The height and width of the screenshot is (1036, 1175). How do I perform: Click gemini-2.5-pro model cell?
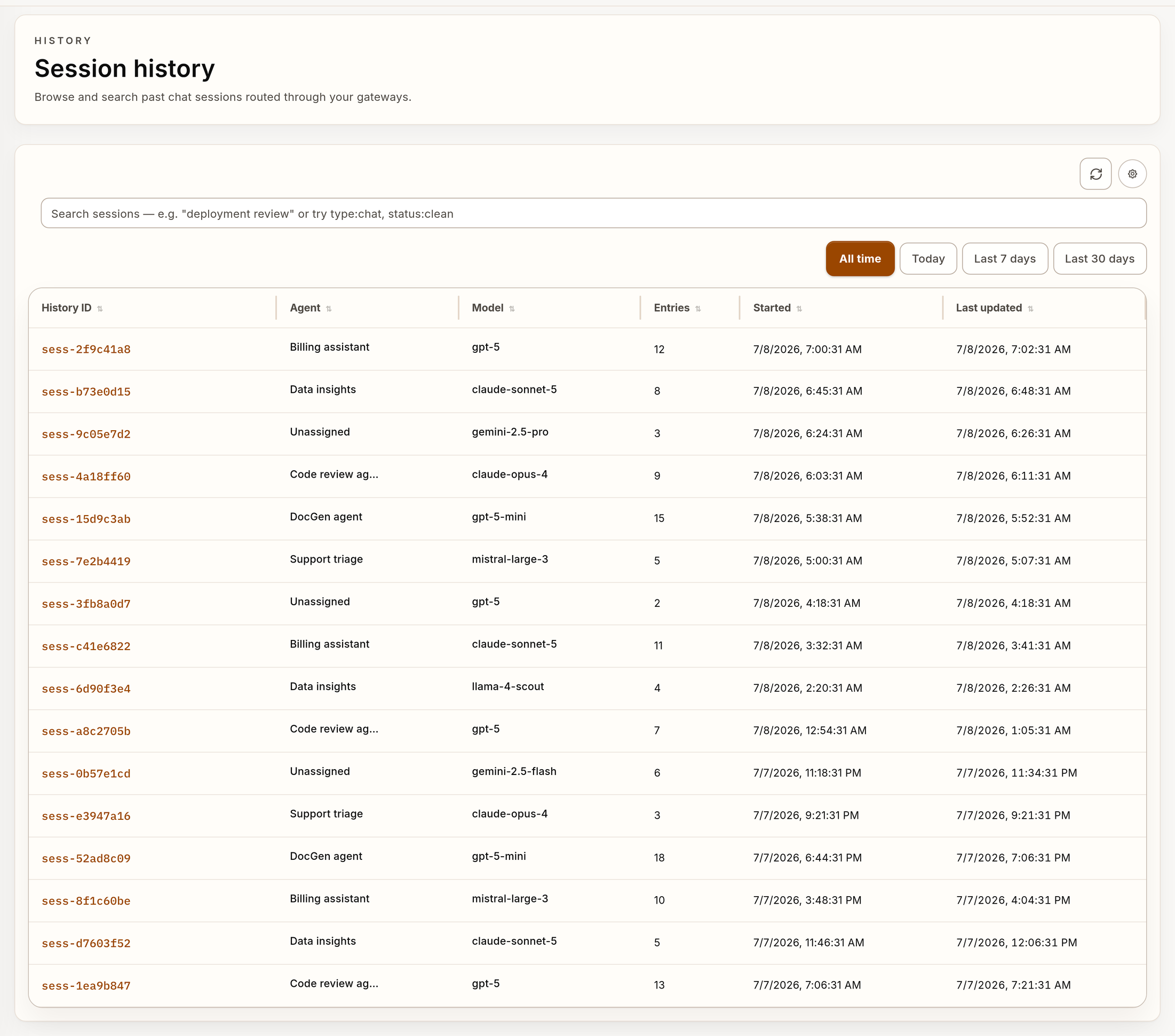tap(510, 432)
